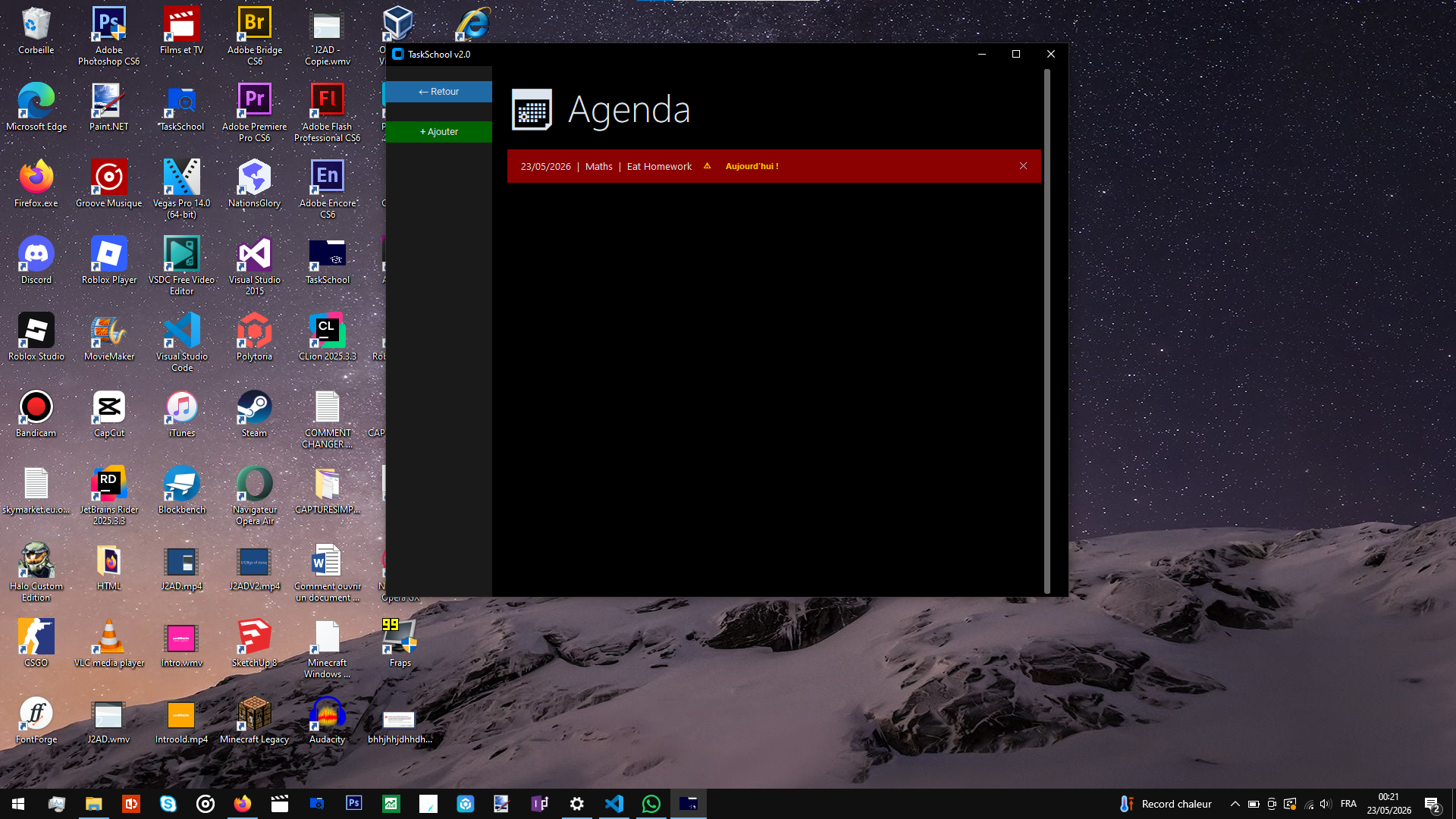Open FontForge desktop shortcut
This screenshot has width=1456, height=819.
[x=36, y=720]
